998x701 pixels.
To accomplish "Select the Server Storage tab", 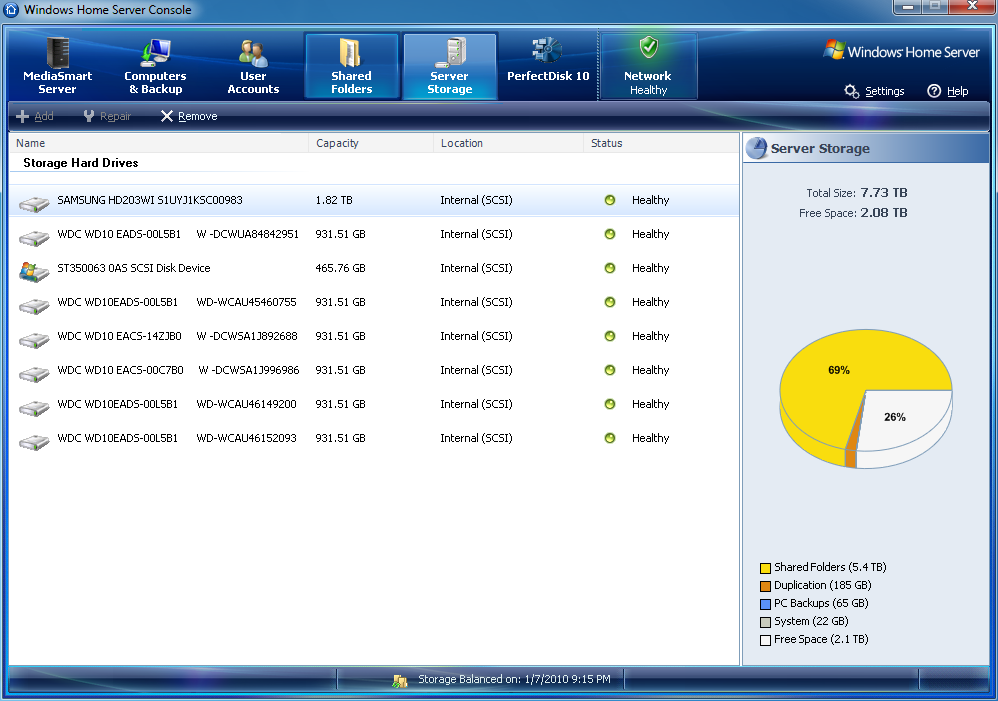I will pyautogui.click(x=449, y=66).
